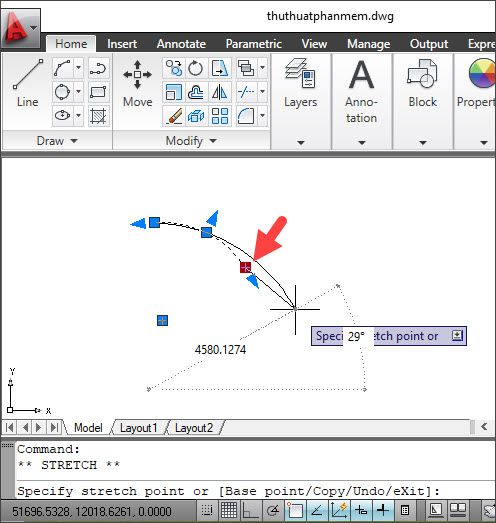Expand the Modify panel title arrow
The image size is (496, 523).
[213, 141]
